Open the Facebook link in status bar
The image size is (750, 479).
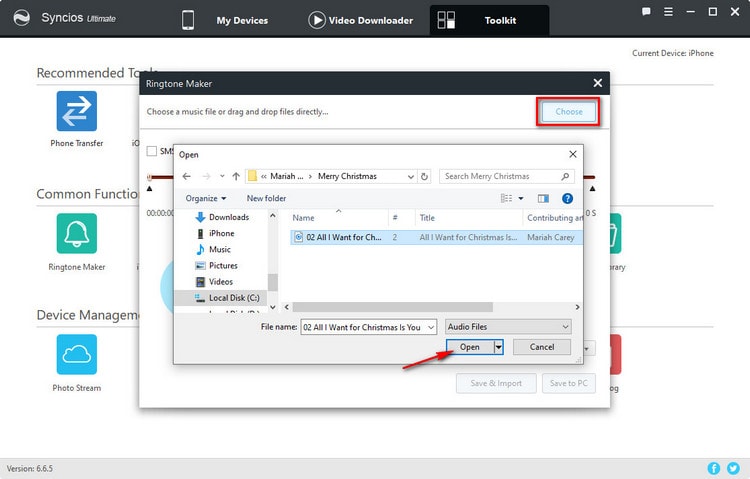point(714,468)
